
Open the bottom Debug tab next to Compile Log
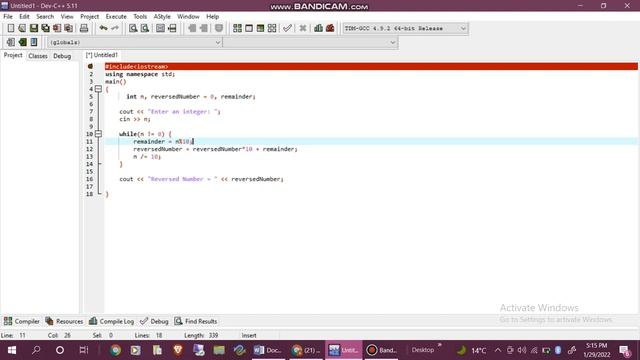(154, 321)
